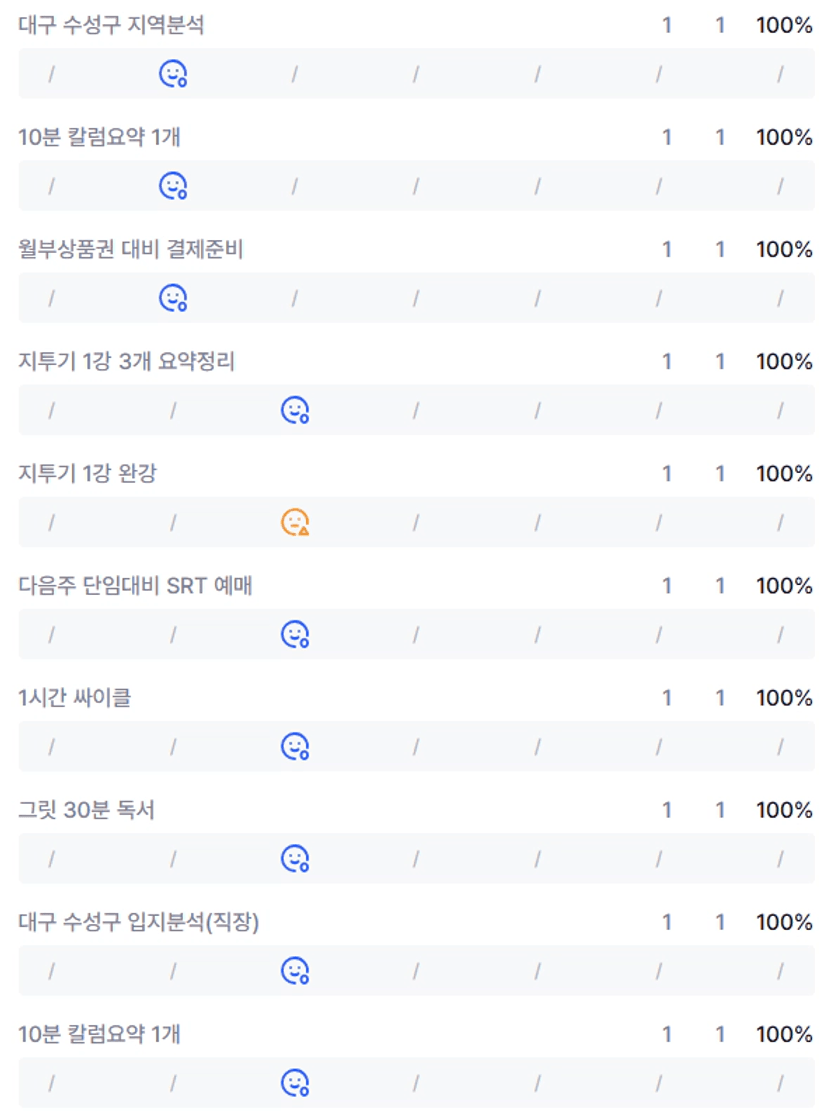
Task: Click the 그릿 30분 독서 title text
Action: [x=86, y=810]
